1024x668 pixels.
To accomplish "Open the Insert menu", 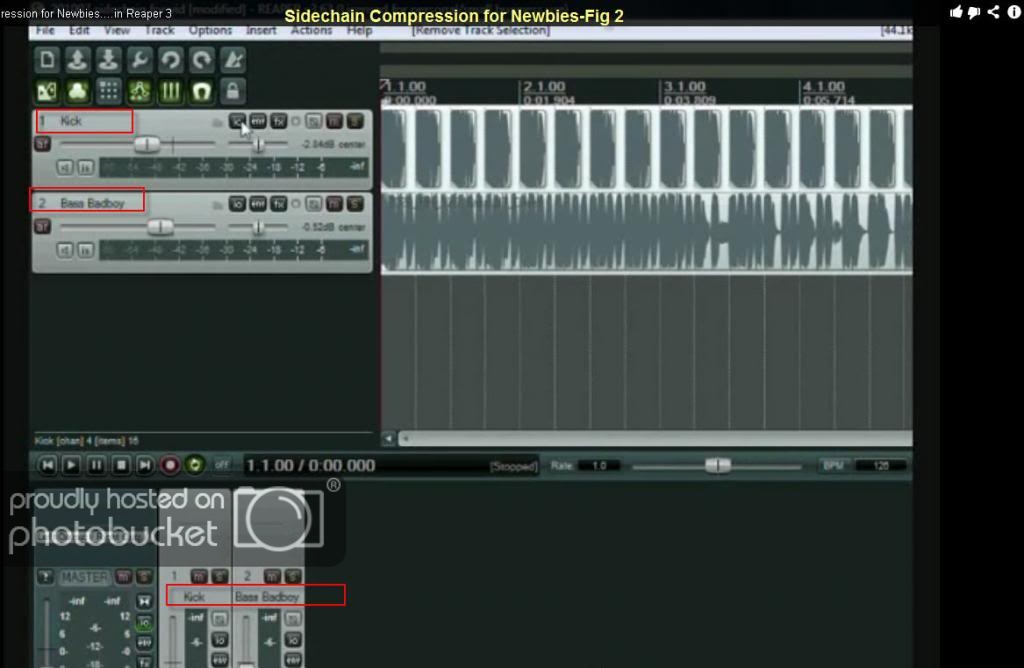I will (x=261, y=31).
